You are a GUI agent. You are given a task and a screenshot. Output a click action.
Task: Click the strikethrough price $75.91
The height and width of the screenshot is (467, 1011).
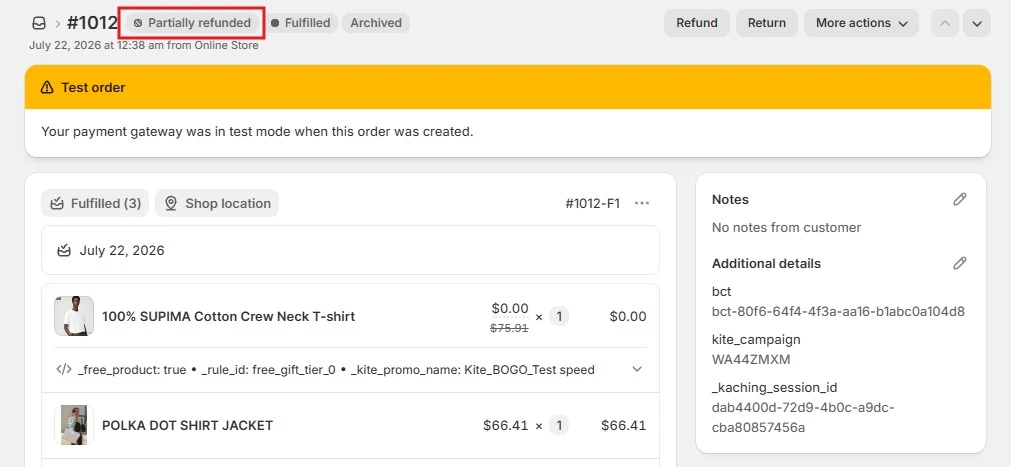pos(509,328)
